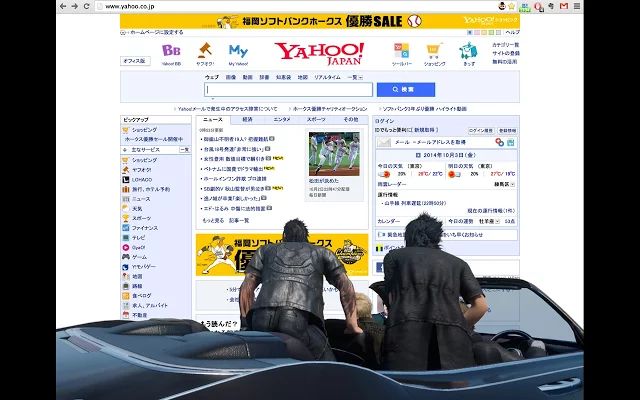This screenshot has height=400, width=640.
Task: Select the 画像 search category
Action: coord(231,77)
